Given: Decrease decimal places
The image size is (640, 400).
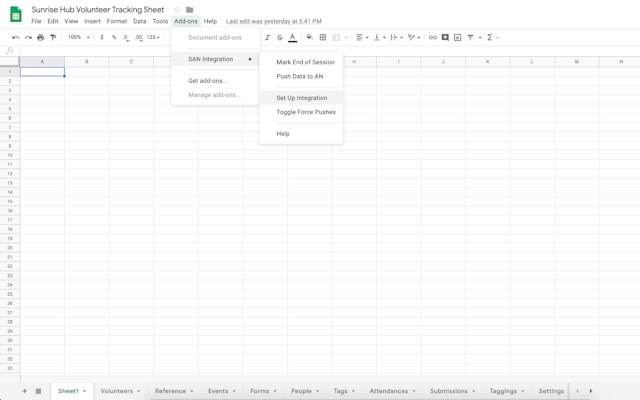Looking at the screenshot, I should point(126,37).
